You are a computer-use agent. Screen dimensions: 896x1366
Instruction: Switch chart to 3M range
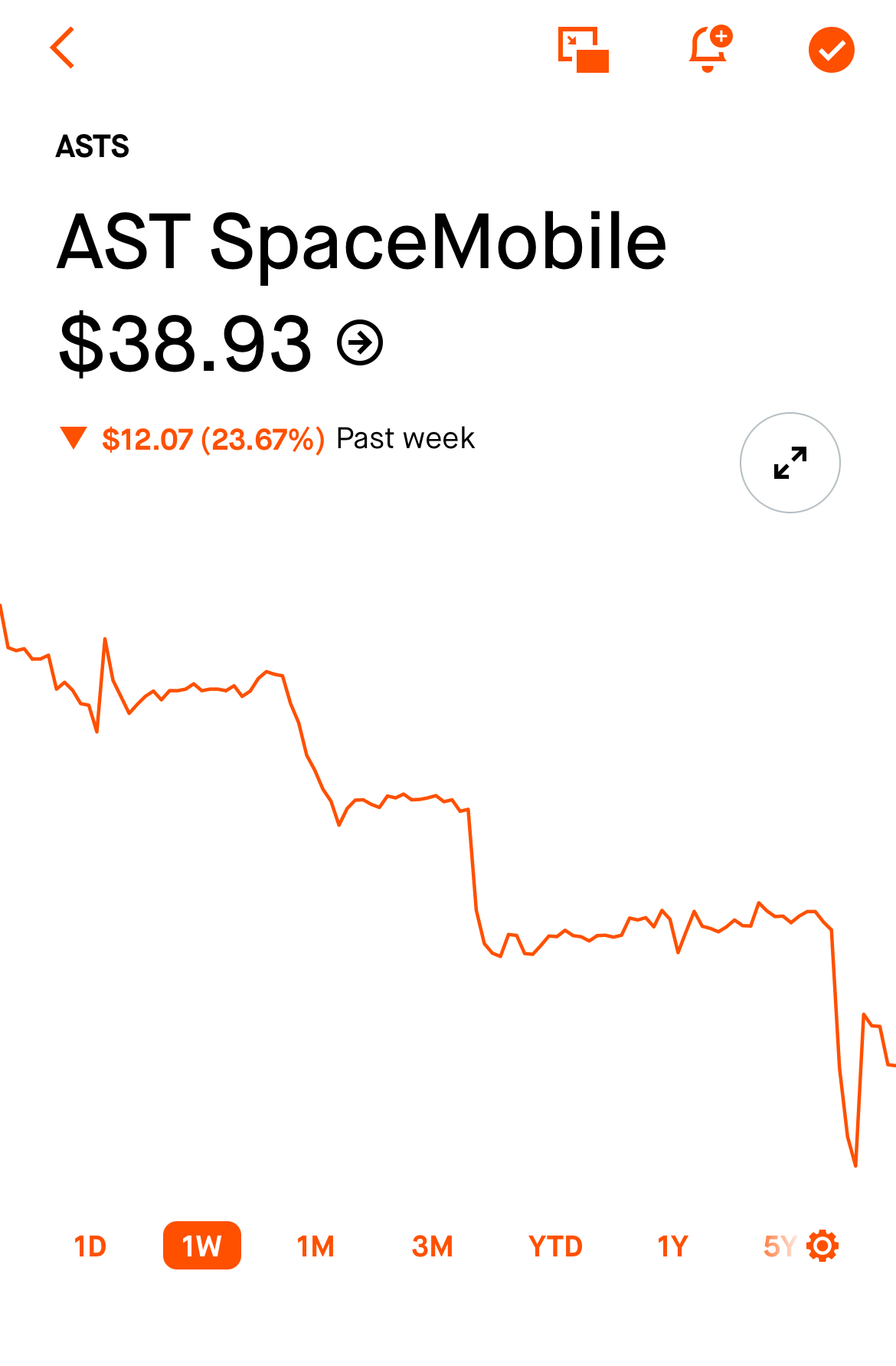point(433,1246)
